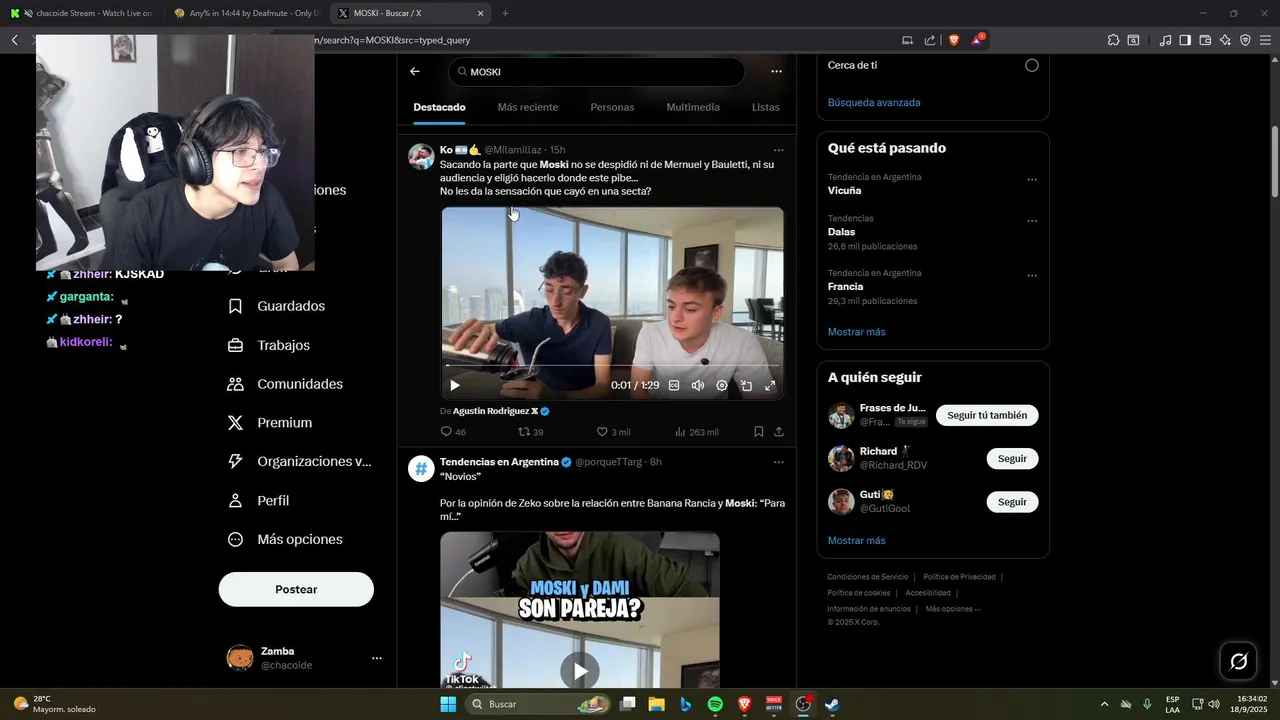This screenshot has height=720, width=1280.
Task: Open Steam from the taskbar
Action: click(x=832, y=704)
